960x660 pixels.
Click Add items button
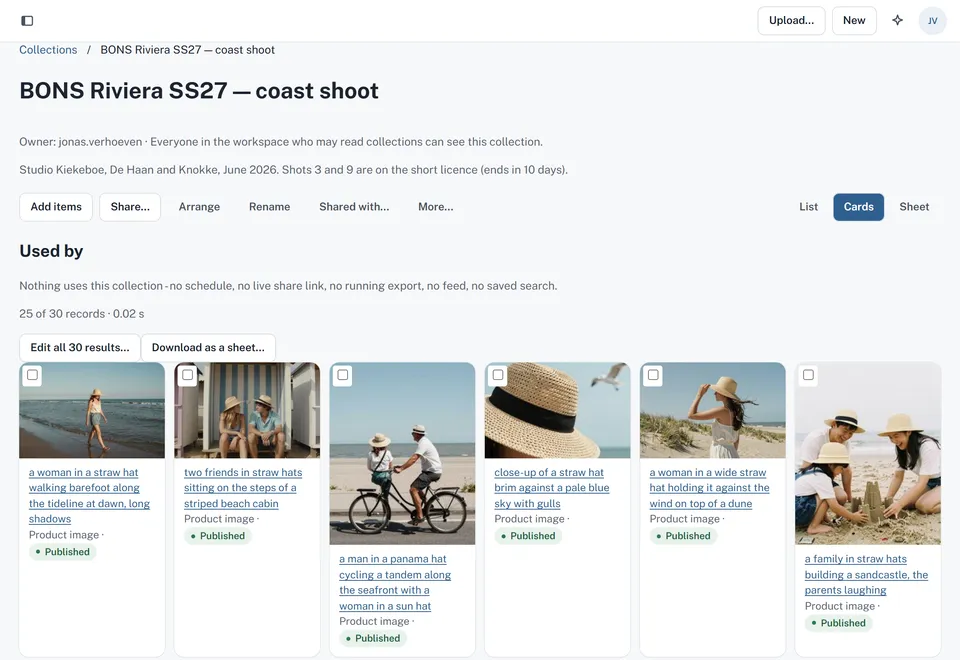(56, 207)
